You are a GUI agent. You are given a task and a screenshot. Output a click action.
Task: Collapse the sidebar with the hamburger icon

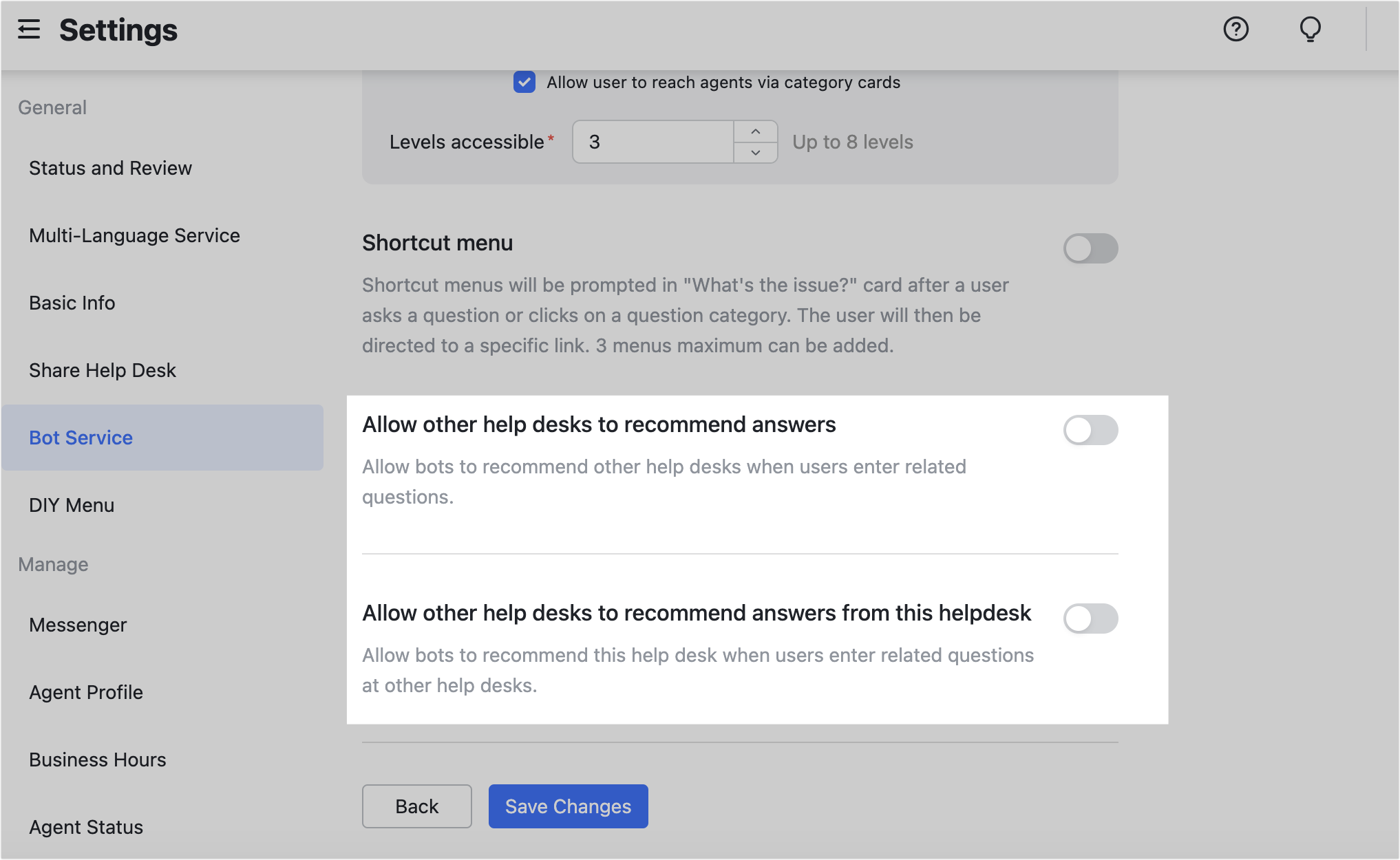point(29,30)
